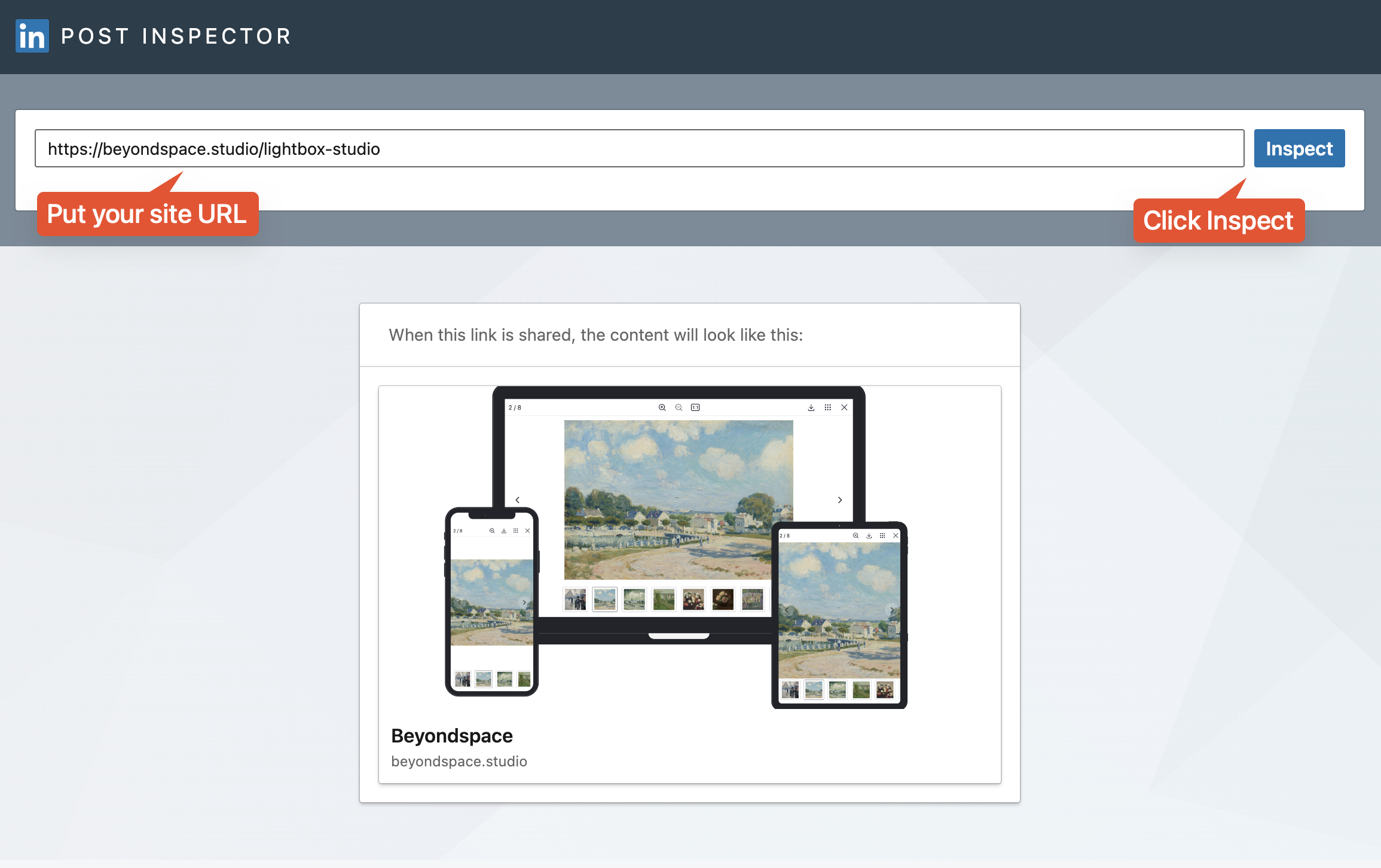Click the left chevron on the laptop preview

coord(517,500)
